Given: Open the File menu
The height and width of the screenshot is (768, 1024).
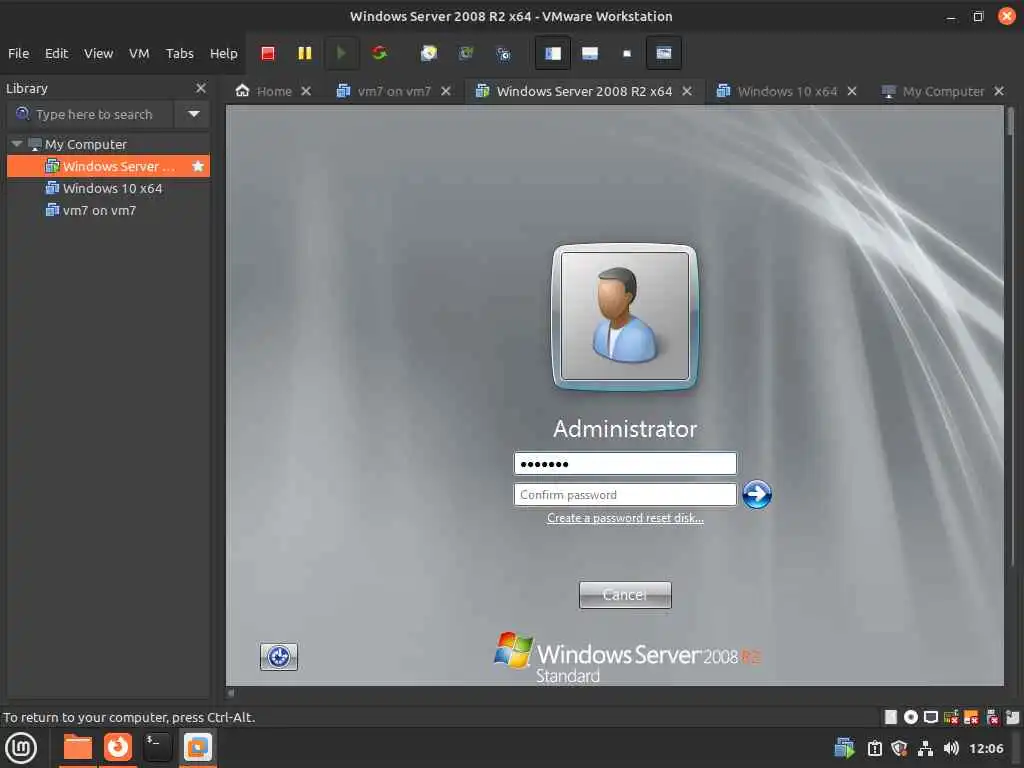Looking at the screenshot, I should 18,54.
